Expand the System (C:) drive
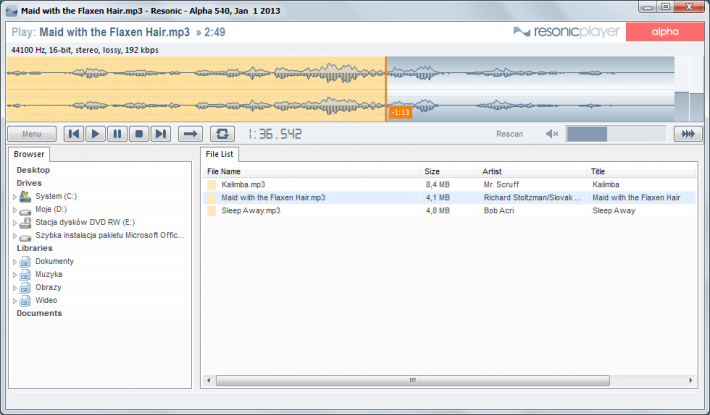Image resolution: width=710 pixels, height=415 pixels. click(14, 196)
